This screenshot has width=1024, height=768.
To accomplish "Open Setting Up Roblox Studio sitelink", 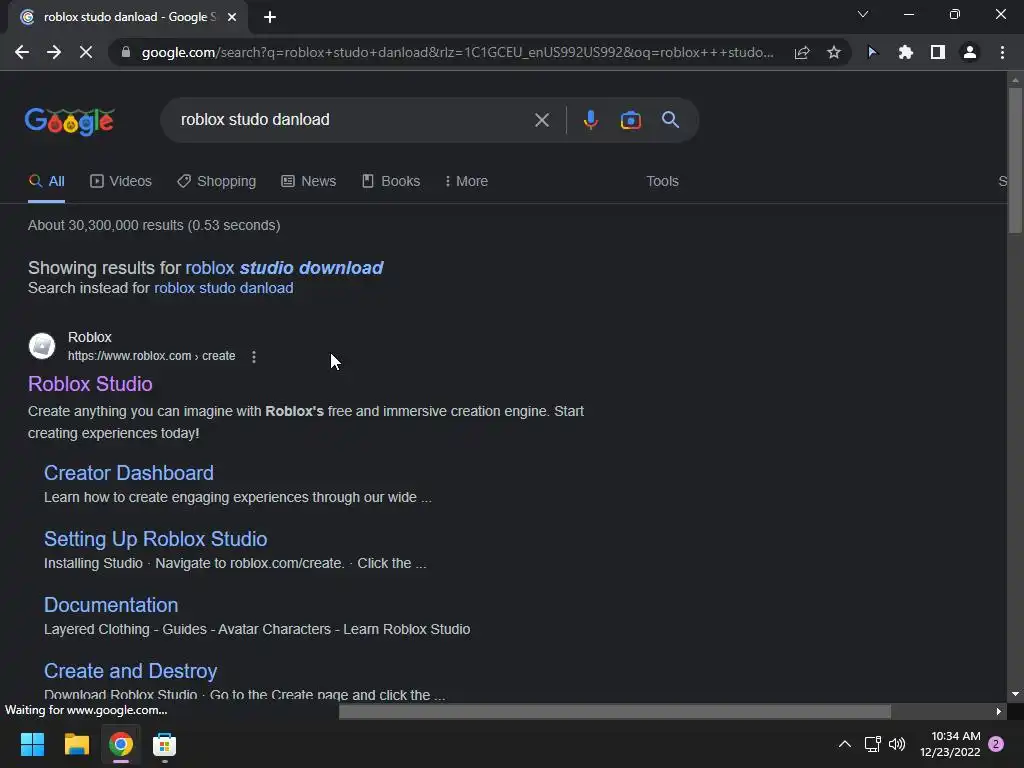I will (155, 539).
